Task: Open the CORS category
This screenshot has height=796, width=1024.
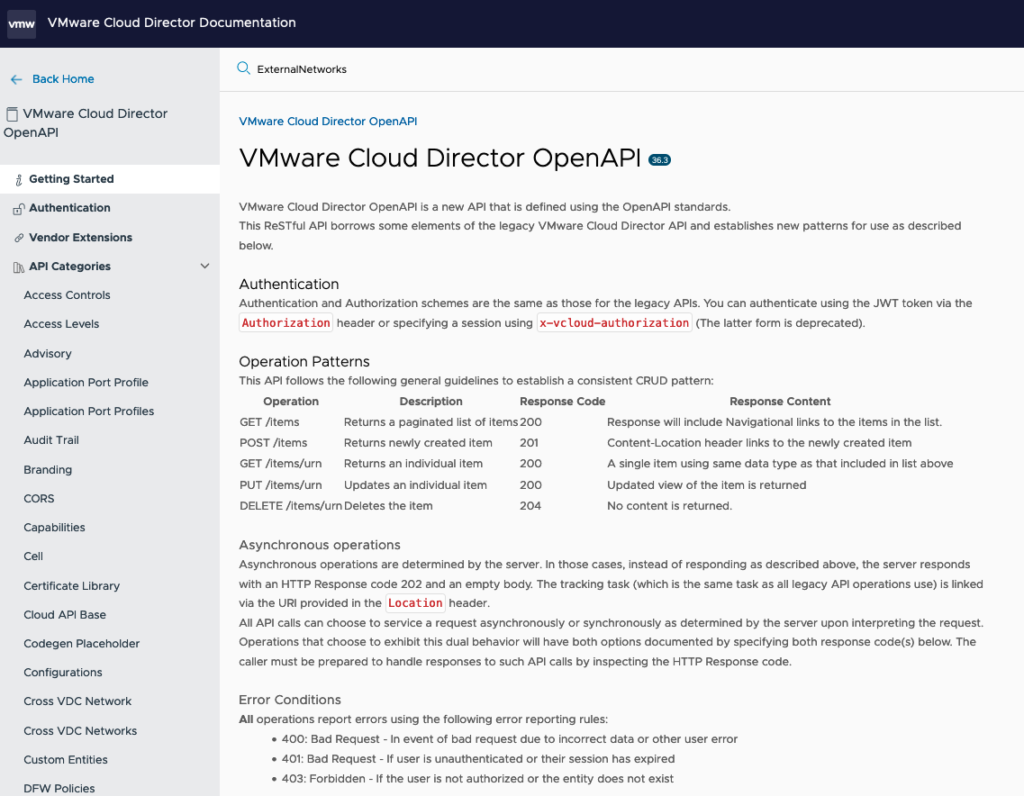Action: [39, 498]
